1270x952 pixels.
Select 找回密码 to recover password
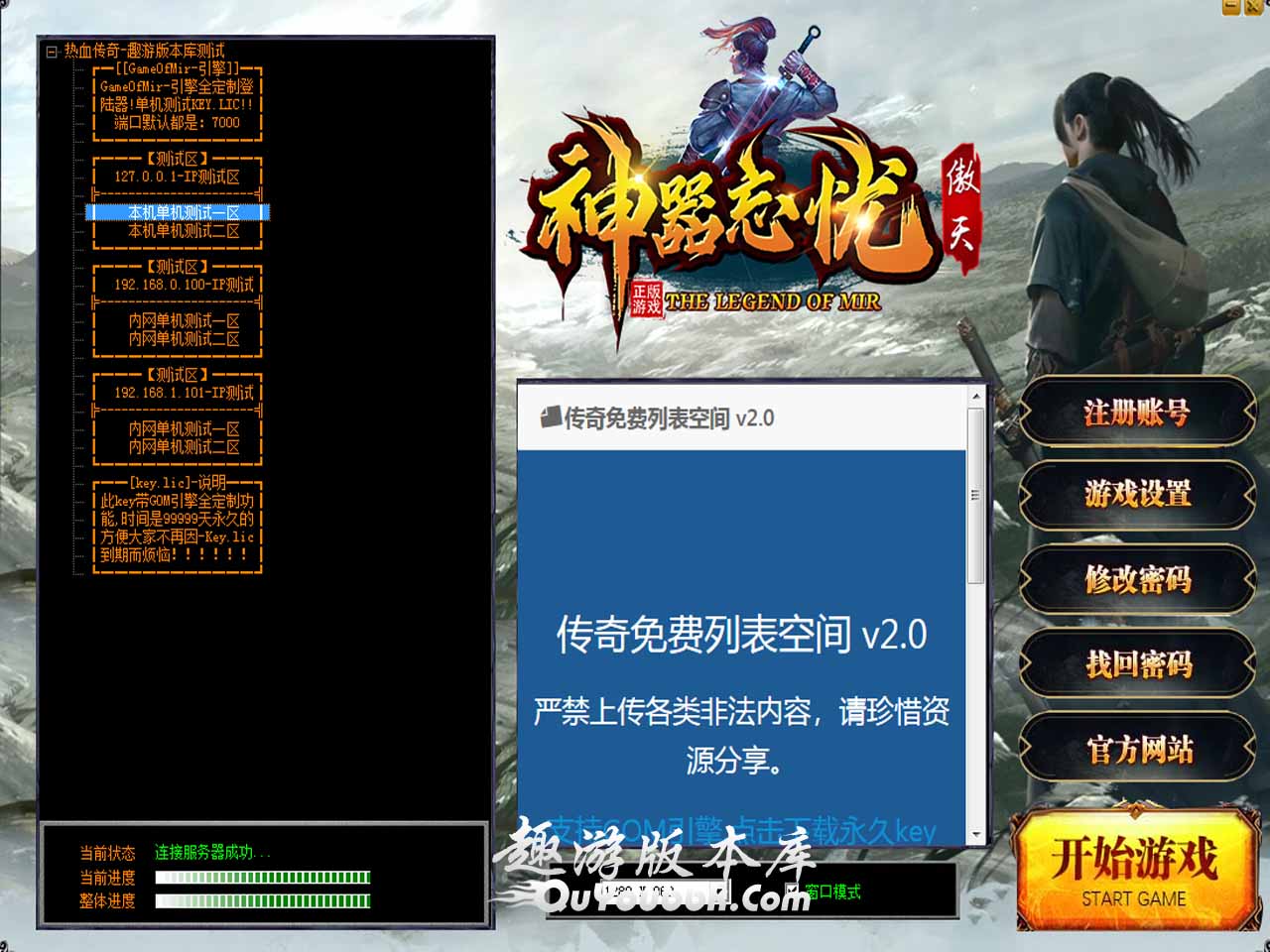1136,664
